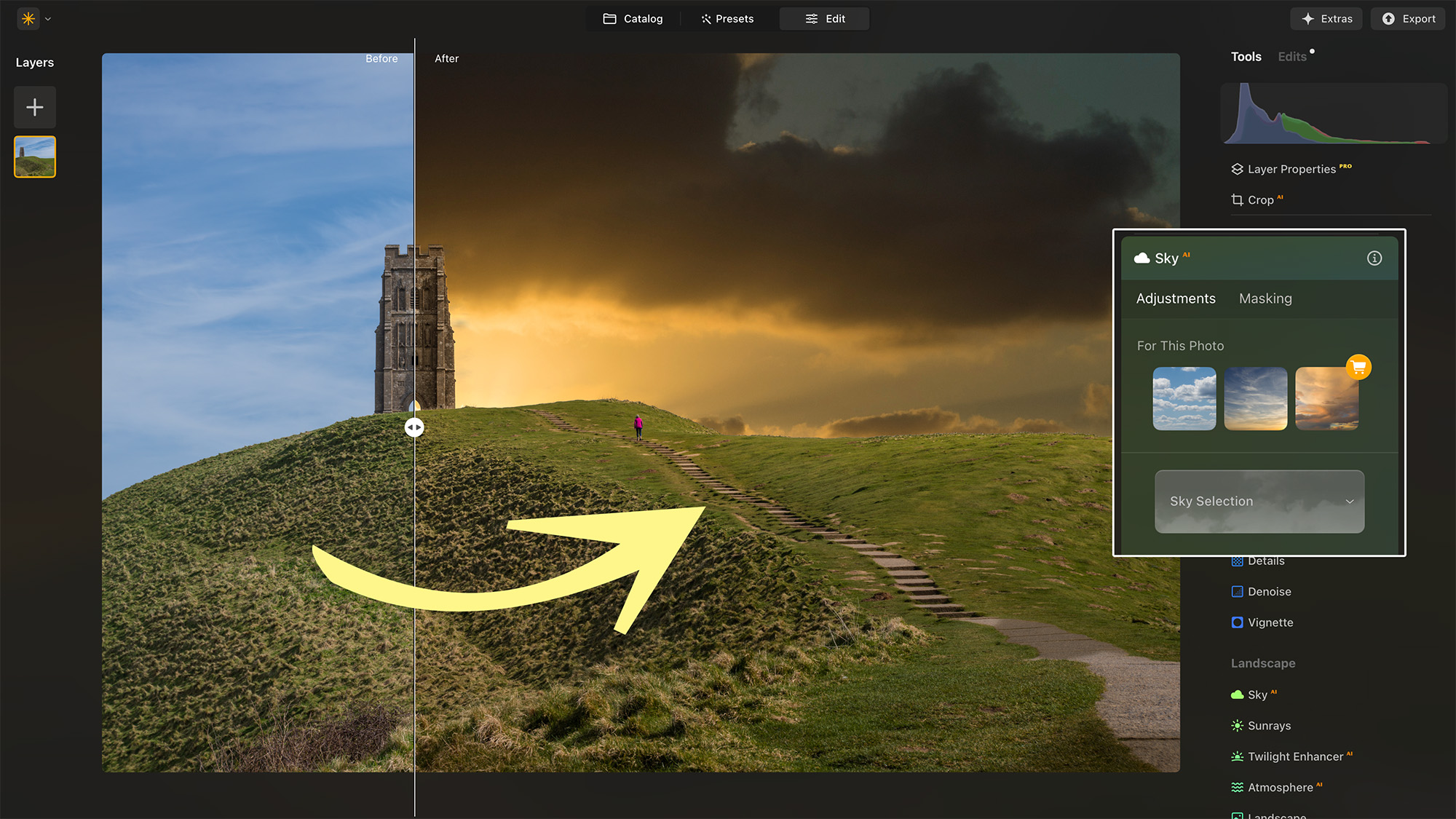Screen dimensions: 1456x819
Task: Select the Adjustments tab in Sky panel
Action: coord(1176,298)
